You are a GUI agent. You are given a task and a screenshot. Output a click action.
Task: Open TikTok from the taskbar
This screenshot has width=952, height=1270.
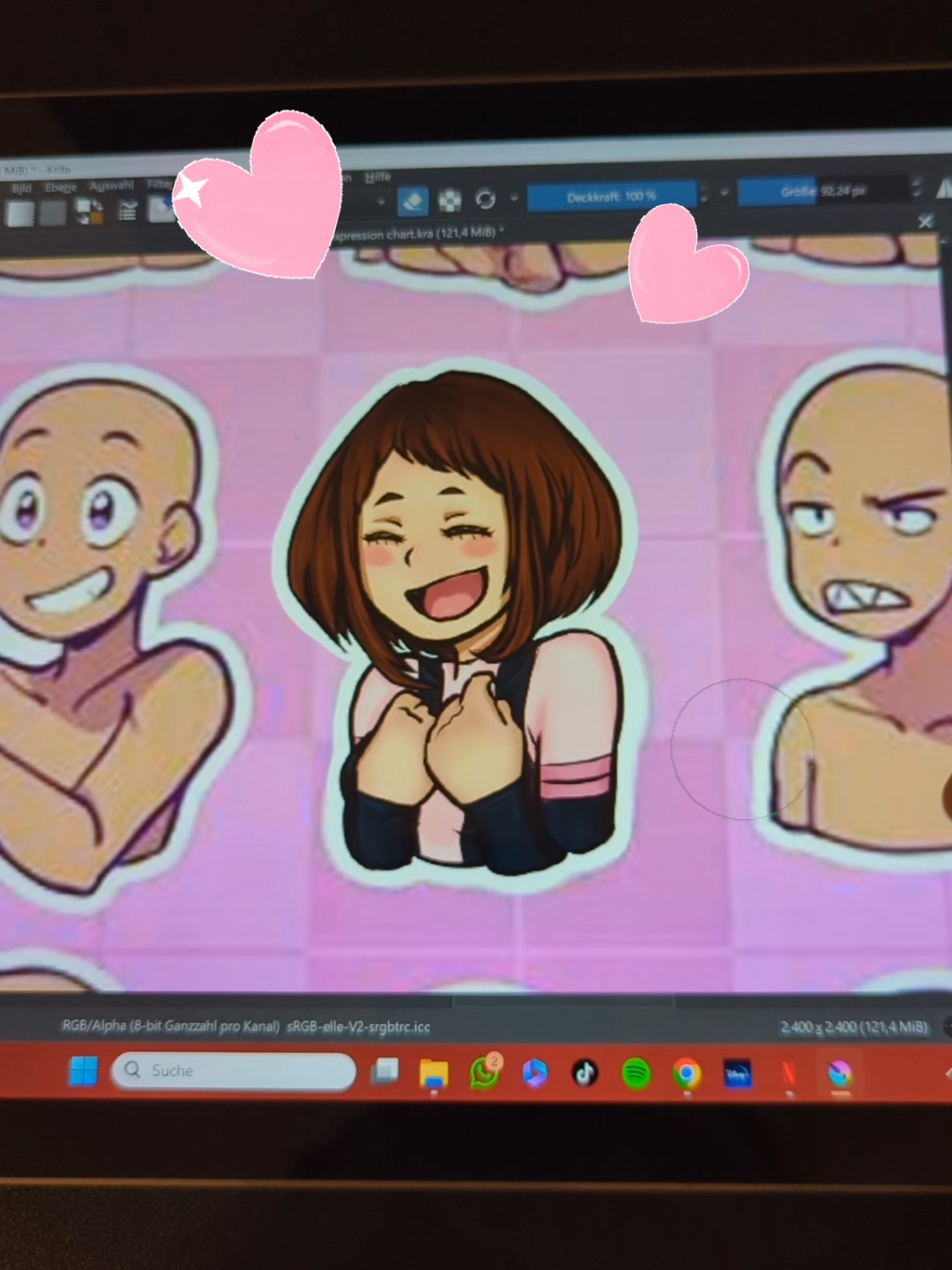(585, 1073)
